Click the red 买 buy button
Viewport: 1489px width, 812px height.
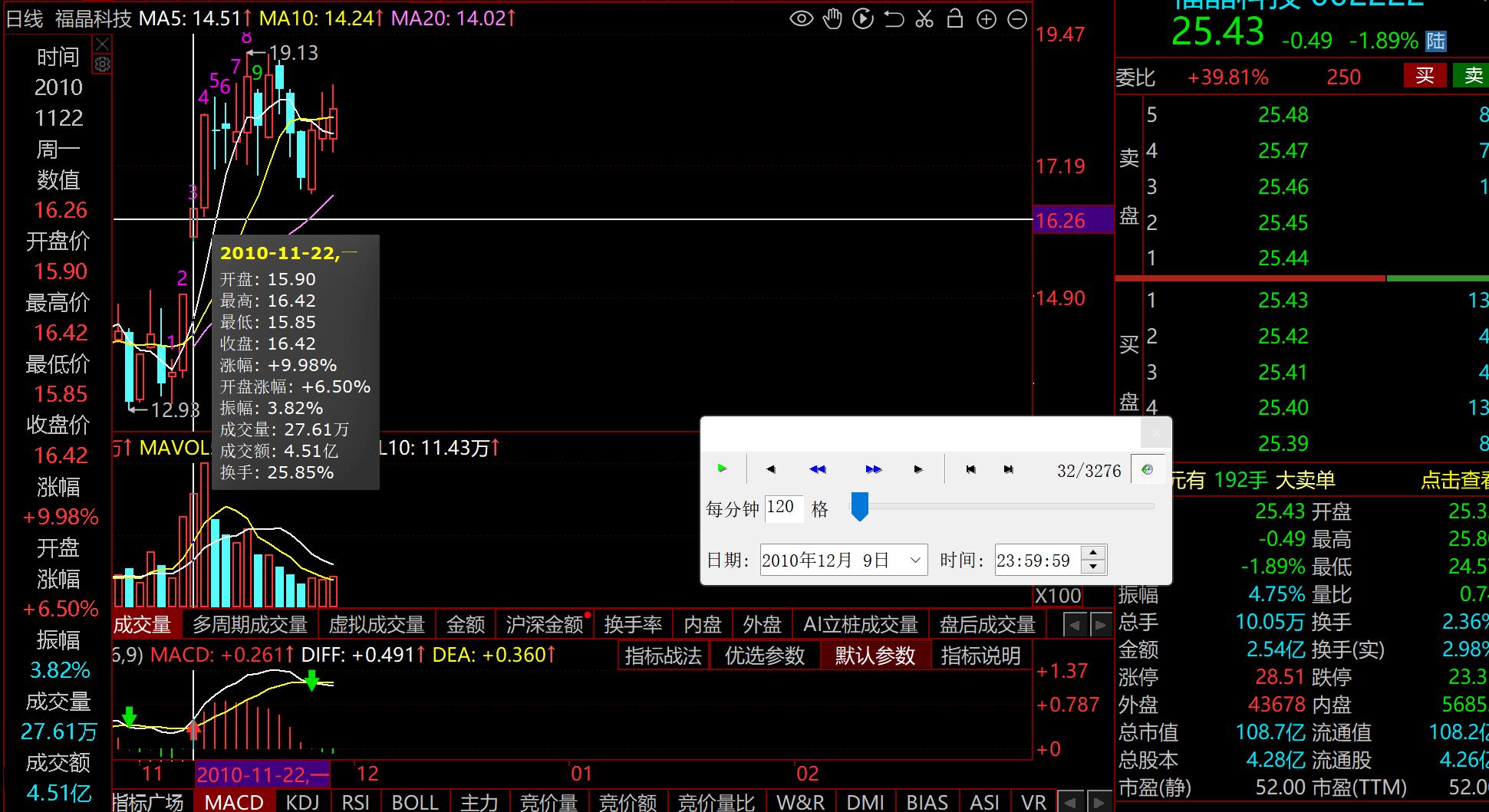point(1425,76)
